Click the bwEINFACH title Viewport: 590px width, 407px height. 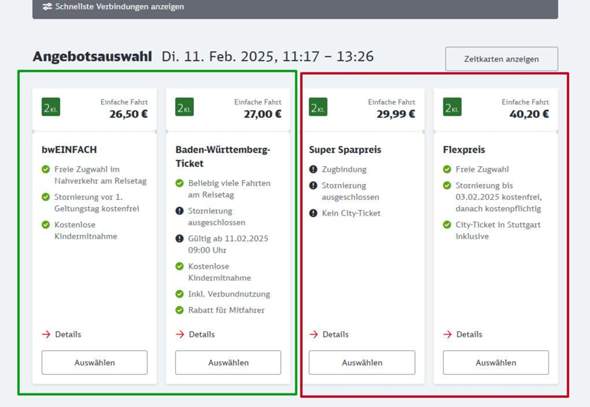[x=69, y=150]
